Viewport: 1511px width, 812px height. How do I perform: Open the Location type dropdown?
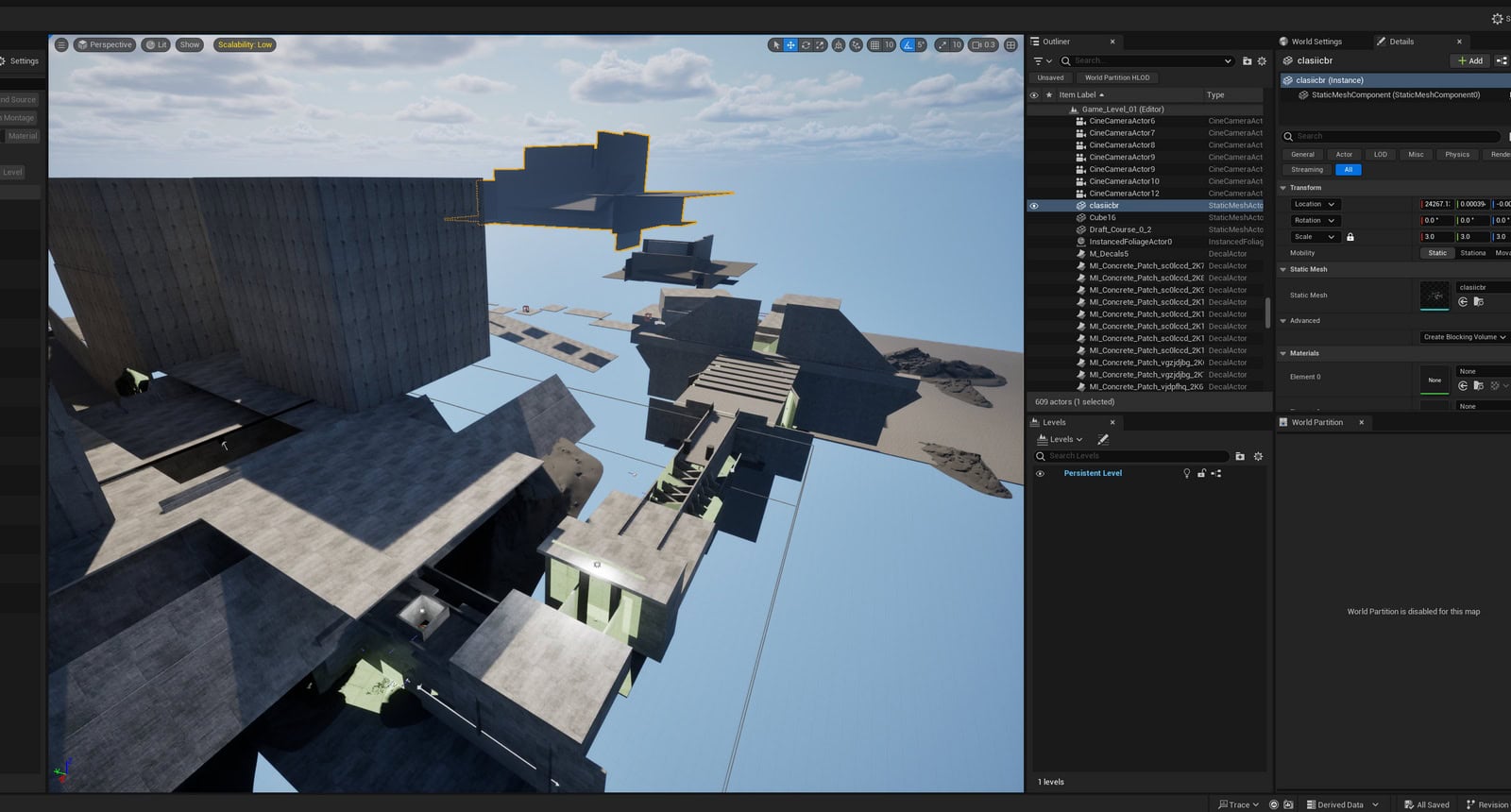tap(1315, 204)
